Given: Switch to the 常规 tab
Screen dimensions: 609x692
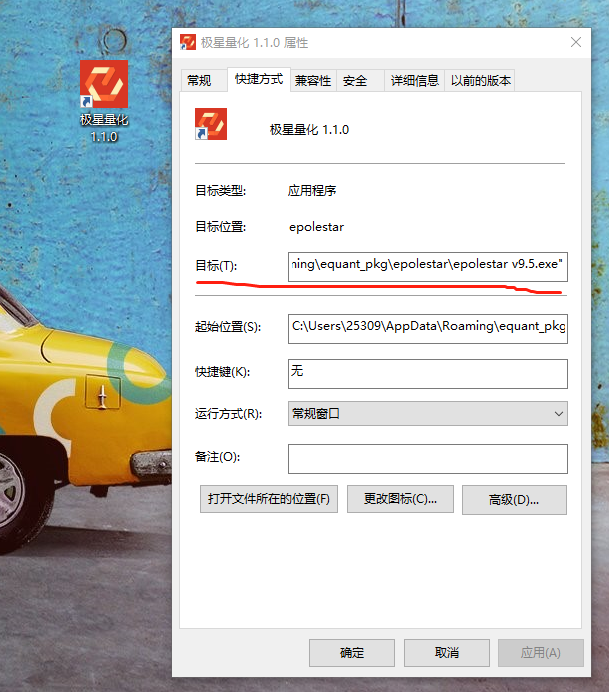Looking at the screenshot, I should (203, 80).
